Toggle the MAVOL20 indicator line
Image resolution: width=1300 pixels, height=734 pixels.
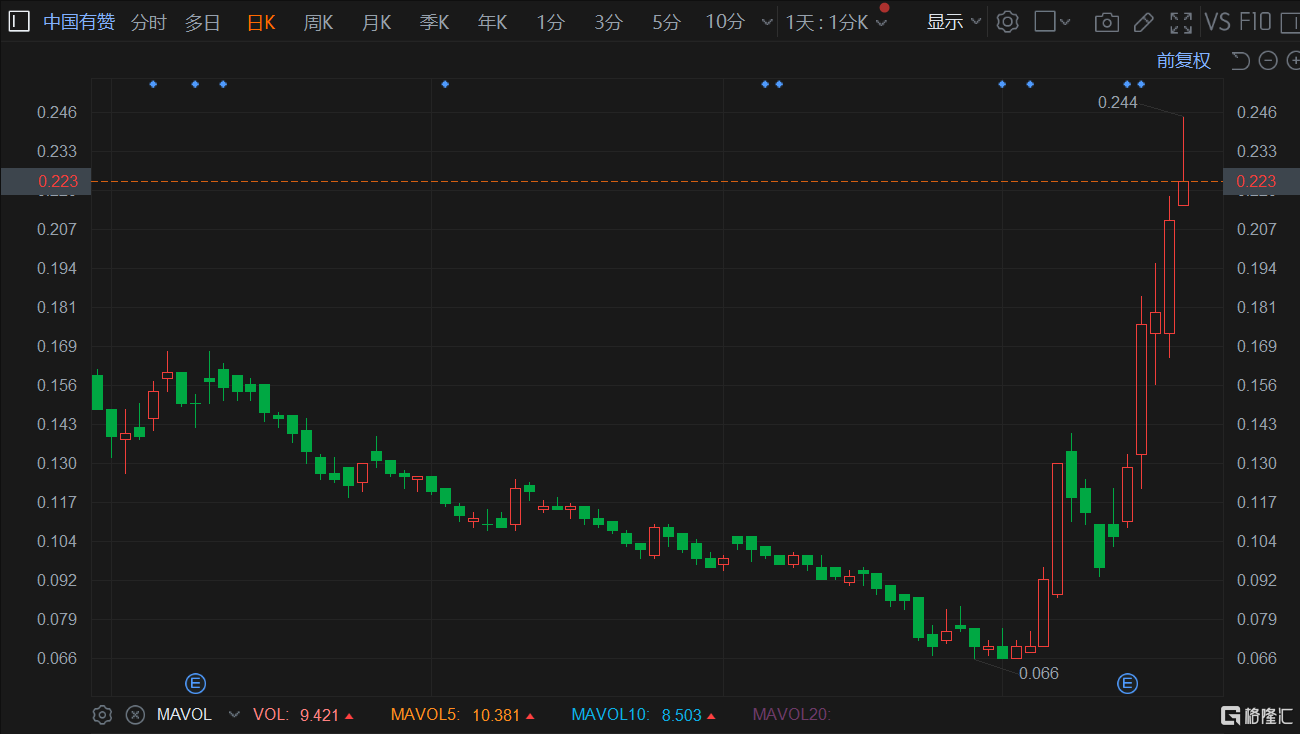(x=791, y=715)
